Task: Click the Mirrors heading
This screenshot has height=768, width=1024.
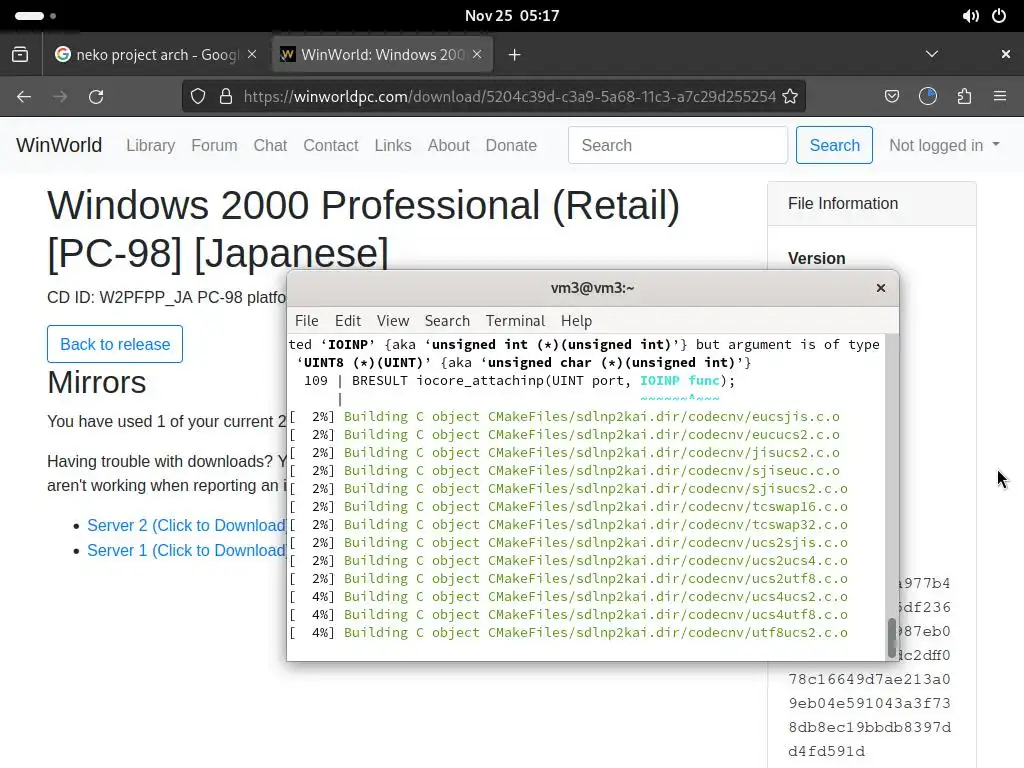Action: point(97,382)
